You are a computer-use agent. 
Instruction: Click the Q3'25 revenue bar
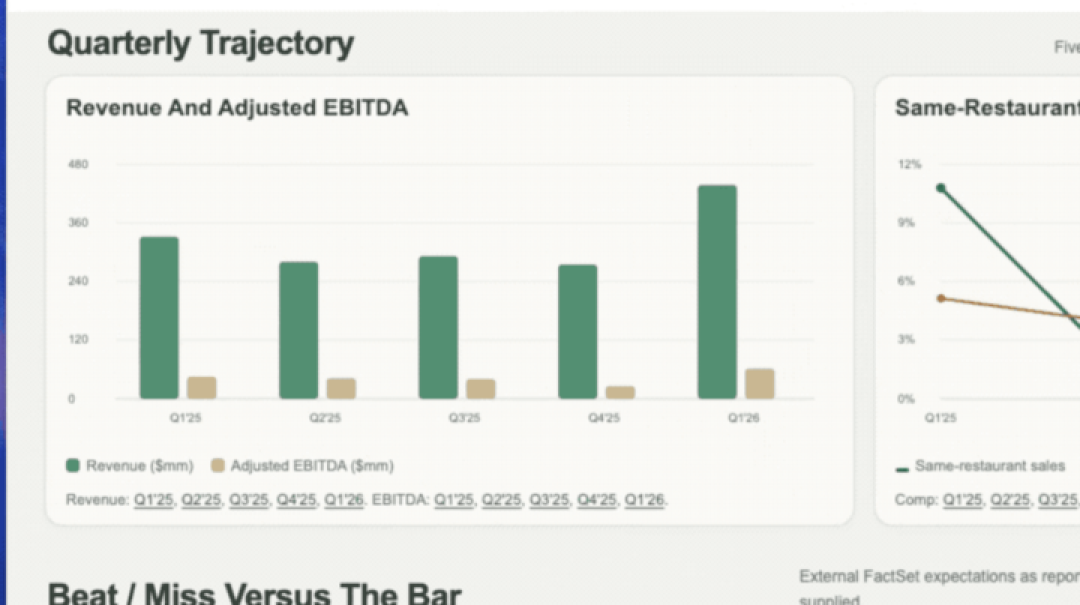pos(438,327)
